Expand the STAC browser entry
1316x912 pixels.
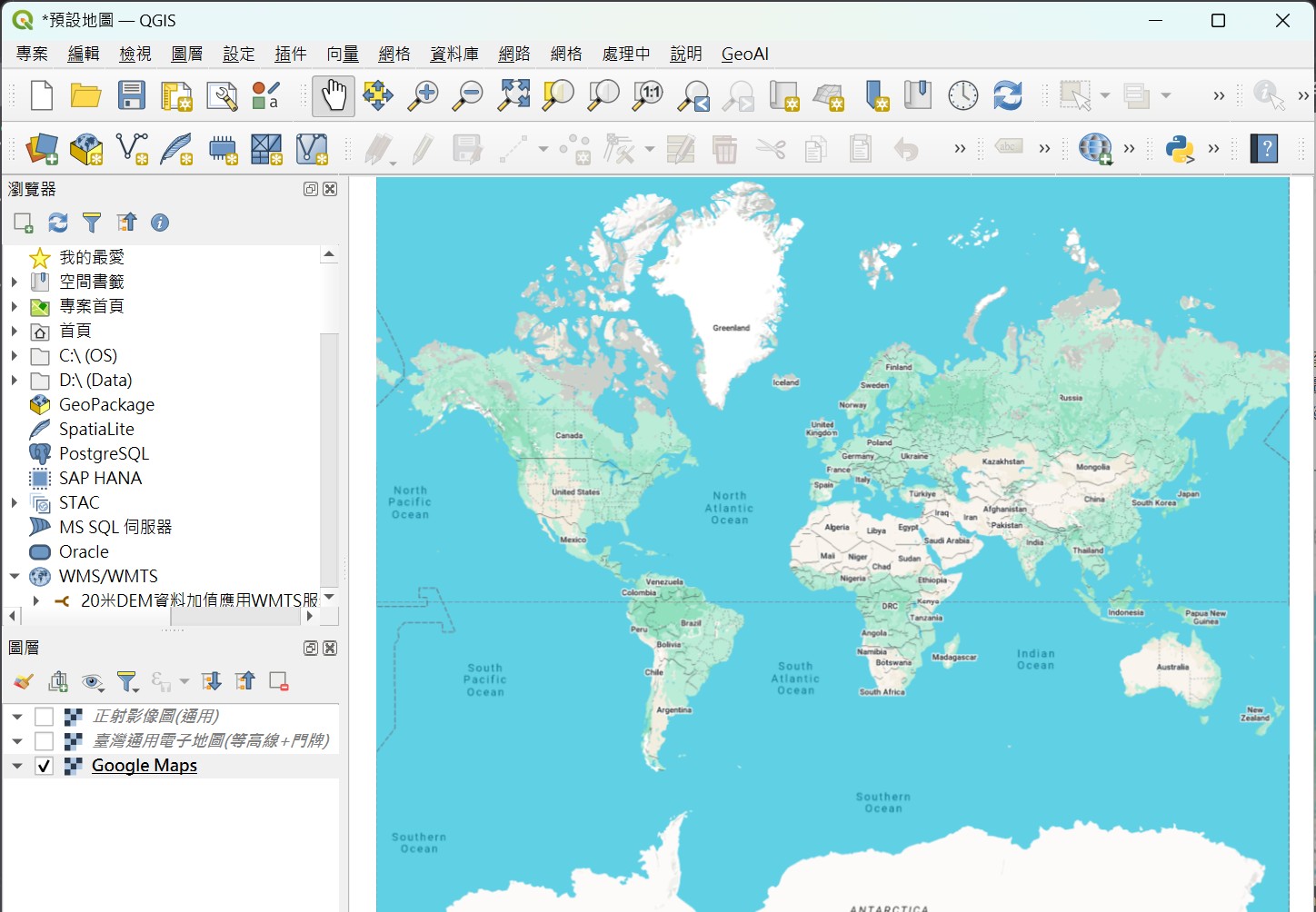[15, 503]
